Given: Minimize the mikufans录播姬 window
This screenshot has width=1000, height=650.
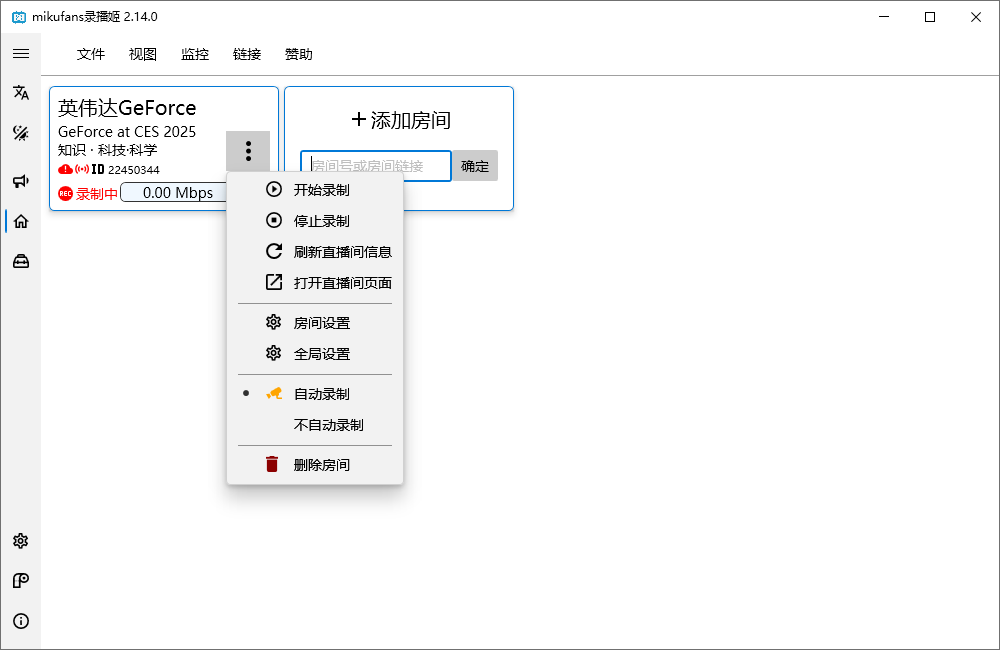Looking at the screenshot, I should [x=884, y=17].
